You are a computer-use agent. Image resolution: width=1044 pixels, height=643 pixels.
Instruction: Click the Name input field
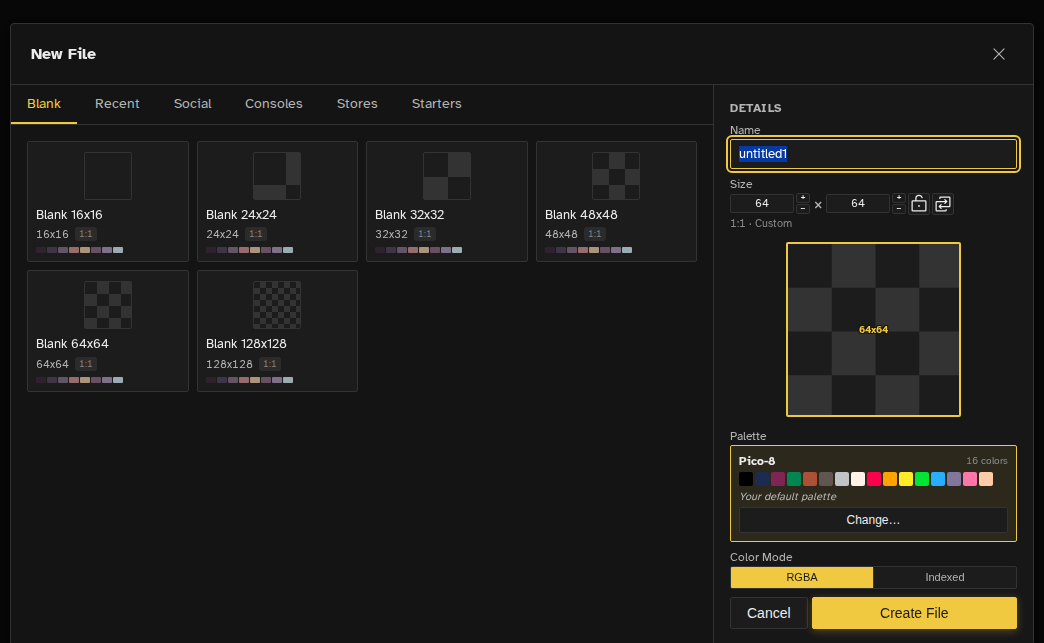(x=873, y=154)
